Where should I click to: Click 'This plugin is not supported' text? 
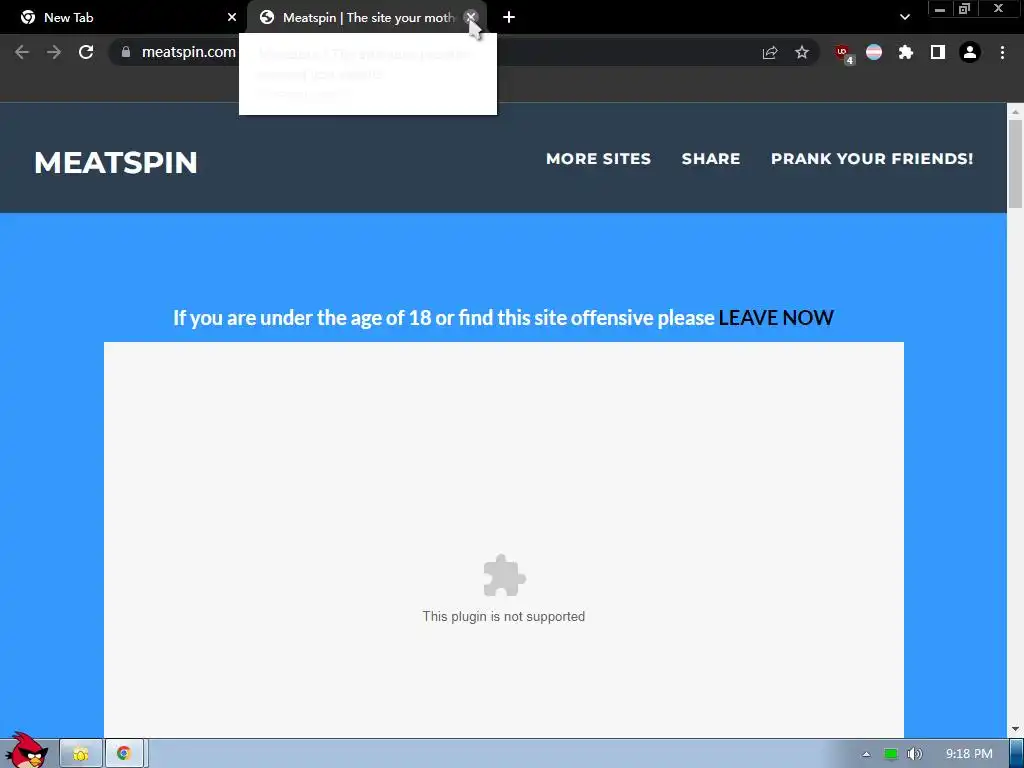tap(504, 616)
